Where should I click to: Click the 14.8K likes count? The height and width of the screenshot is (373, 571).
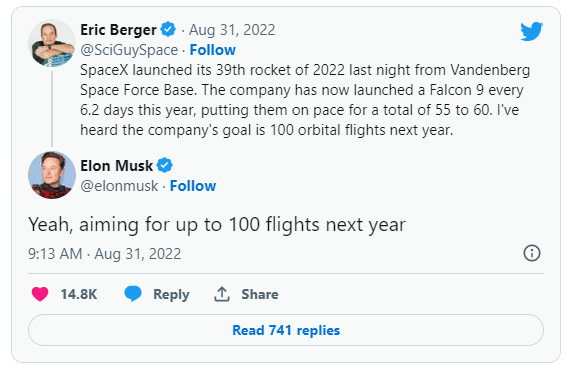point(79,294)
